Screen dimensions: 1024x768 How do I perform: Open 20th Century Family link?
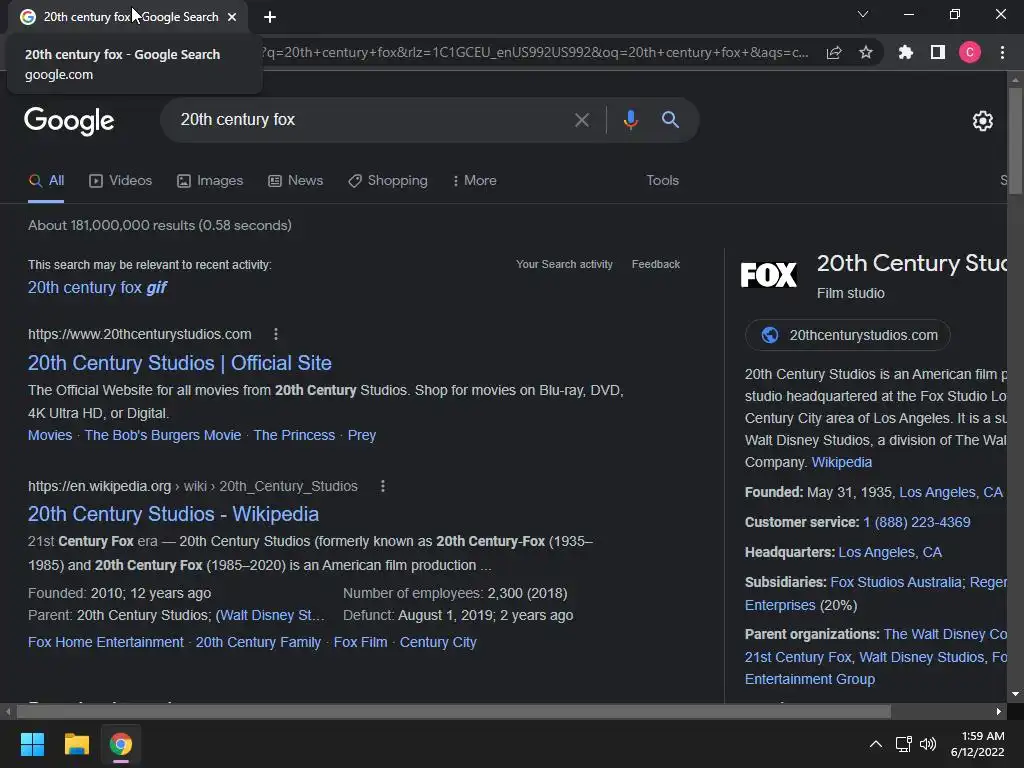point(259,643)
